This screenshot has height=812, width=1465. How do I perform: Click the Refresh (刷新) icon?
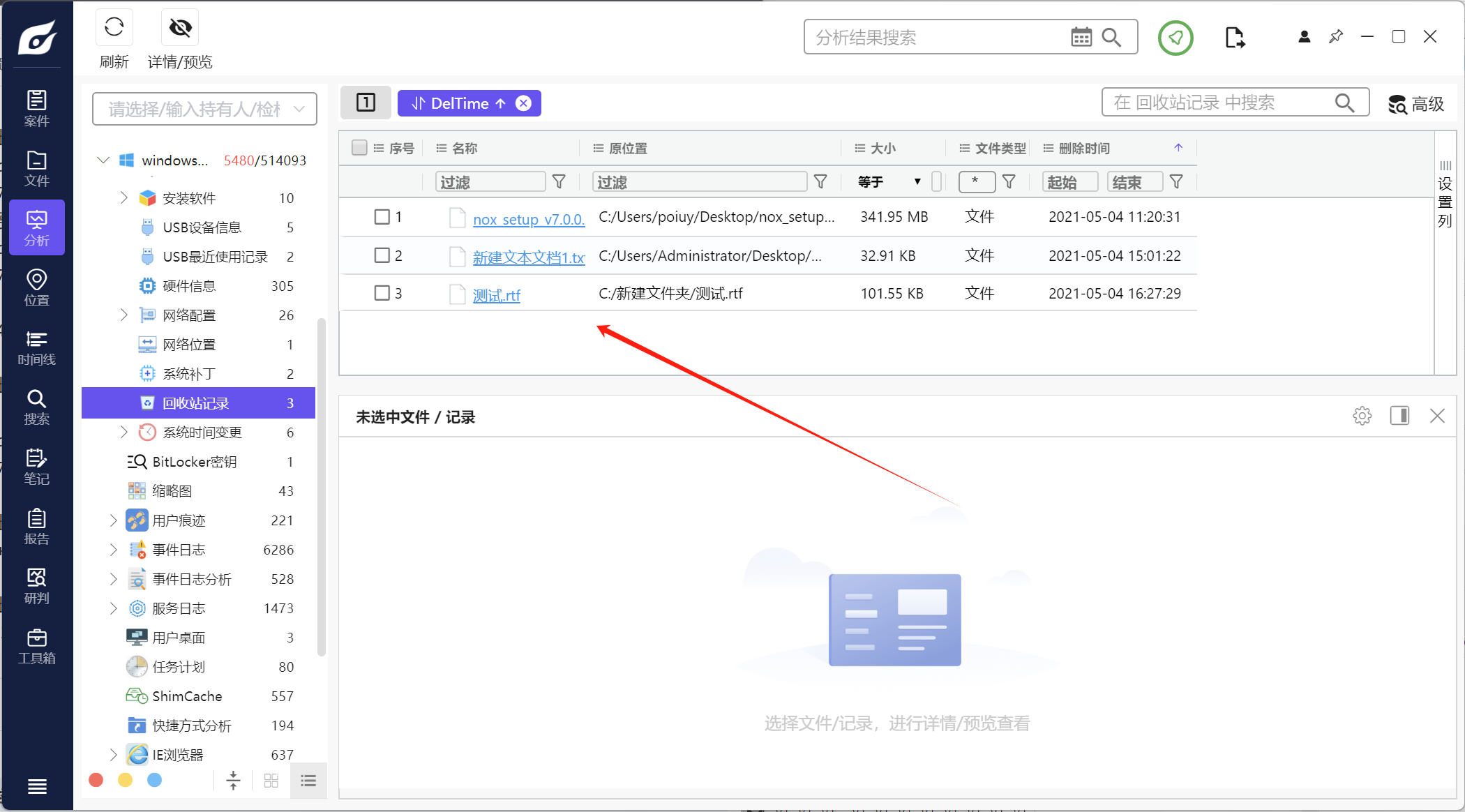[x=114, y=29]
